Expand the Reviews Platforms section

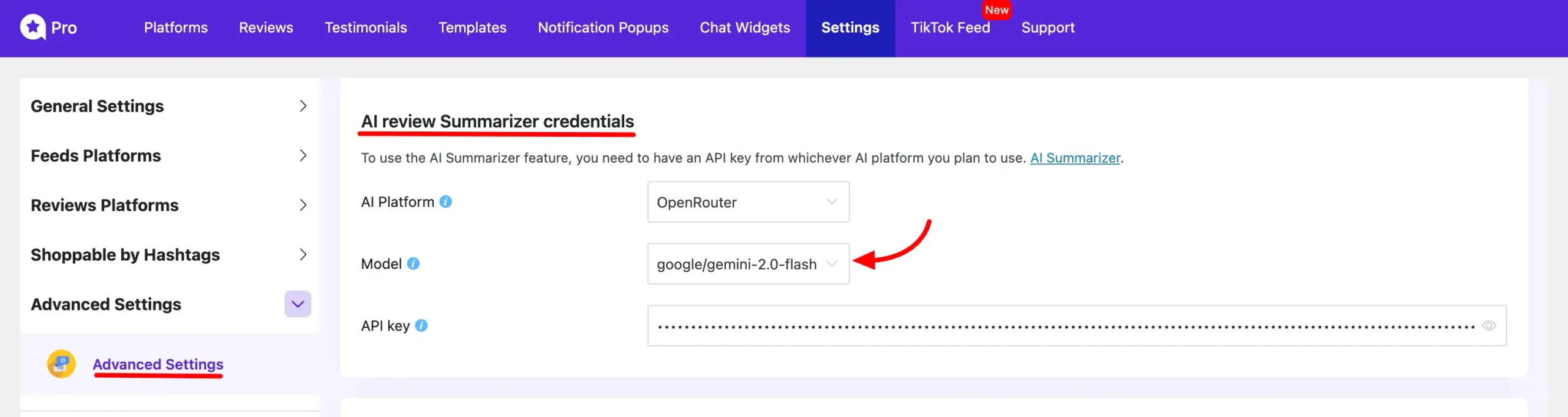[x=303, y=205]
